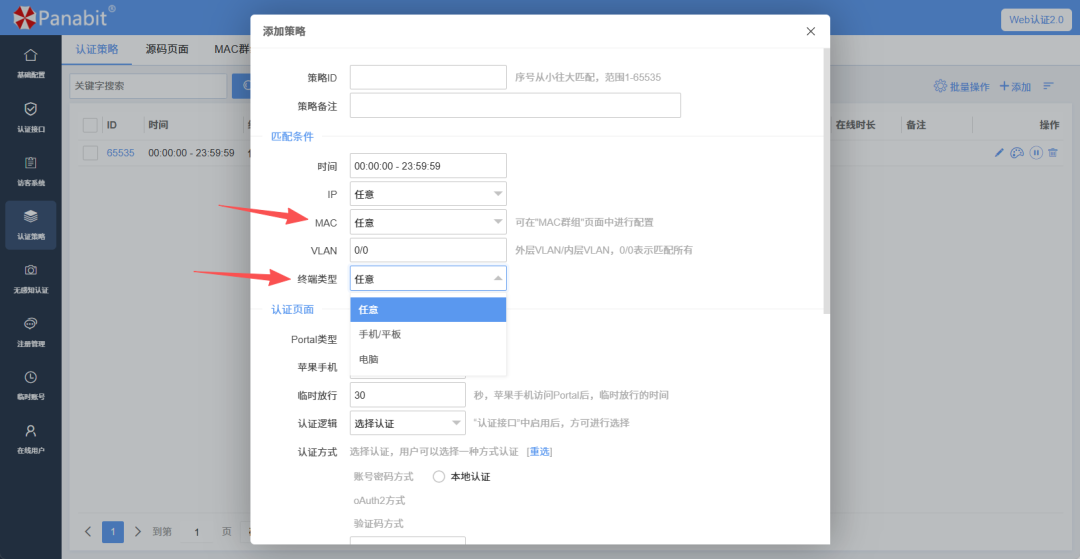Click the page jump number field

click(x=197, y=531)
